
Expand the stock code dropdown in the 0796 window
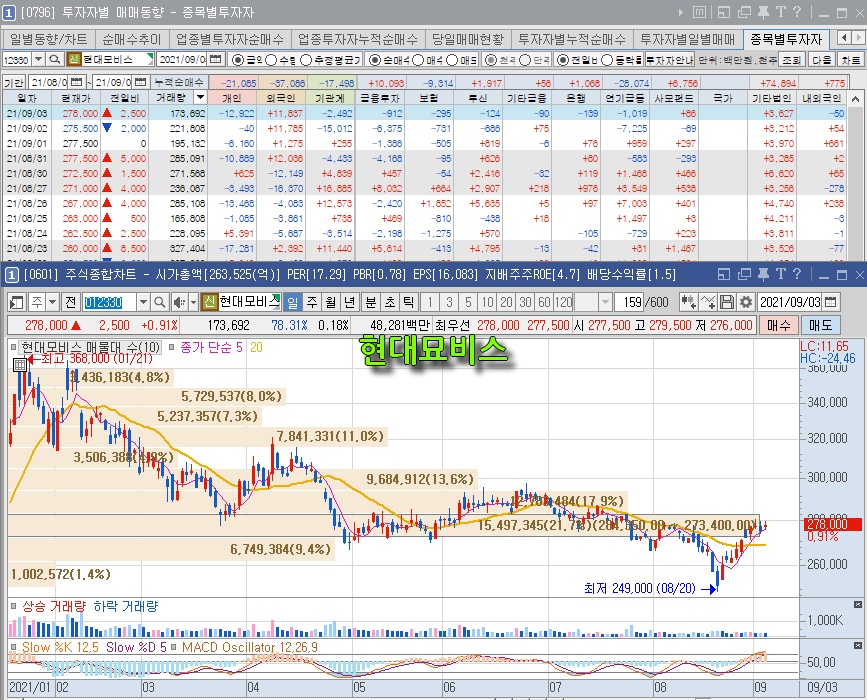[38, 60]
